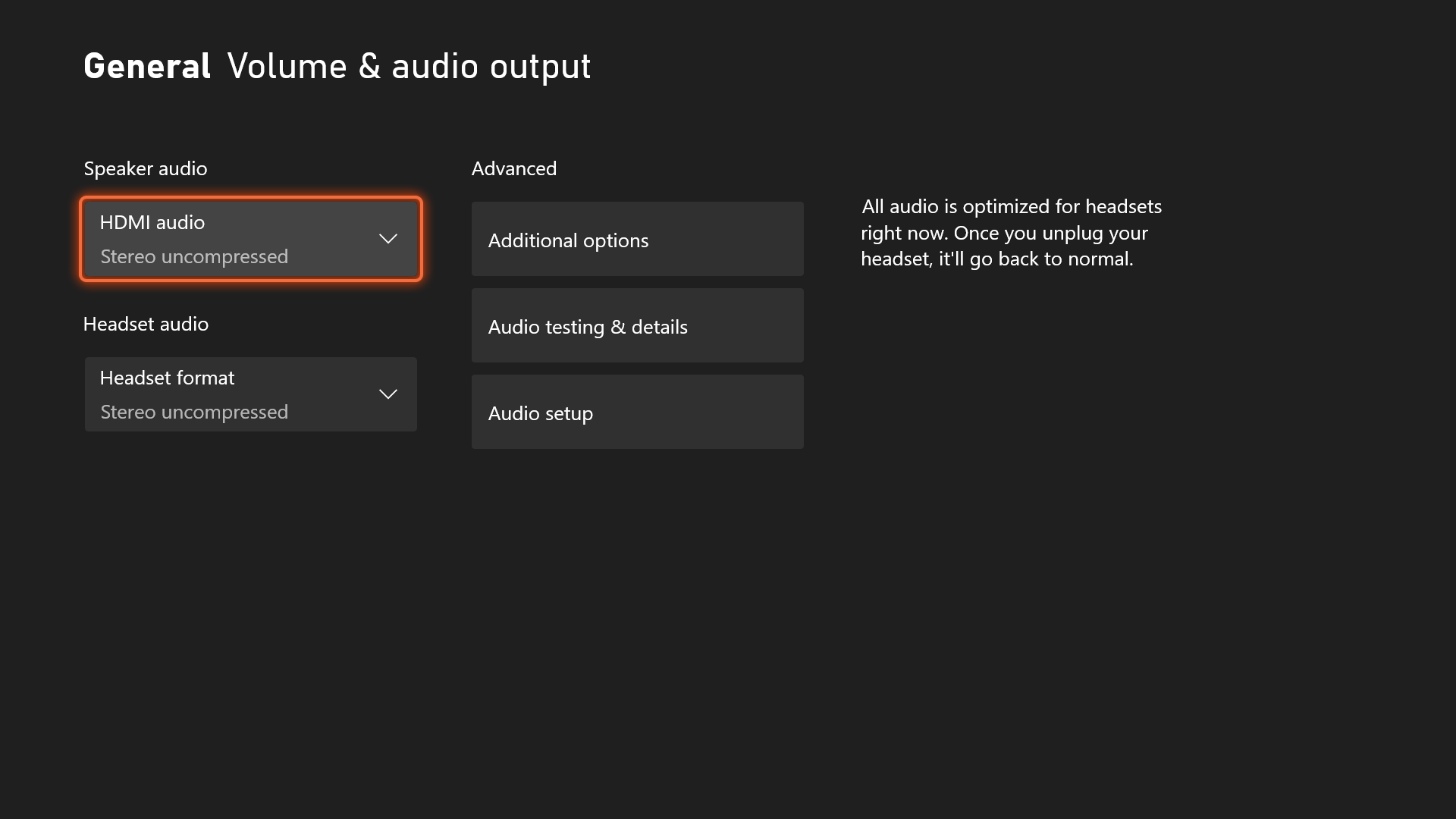Click the Speaker audio section label
Image resolution: width=1456 pixels, height=819 pixels.
point(146,168)
